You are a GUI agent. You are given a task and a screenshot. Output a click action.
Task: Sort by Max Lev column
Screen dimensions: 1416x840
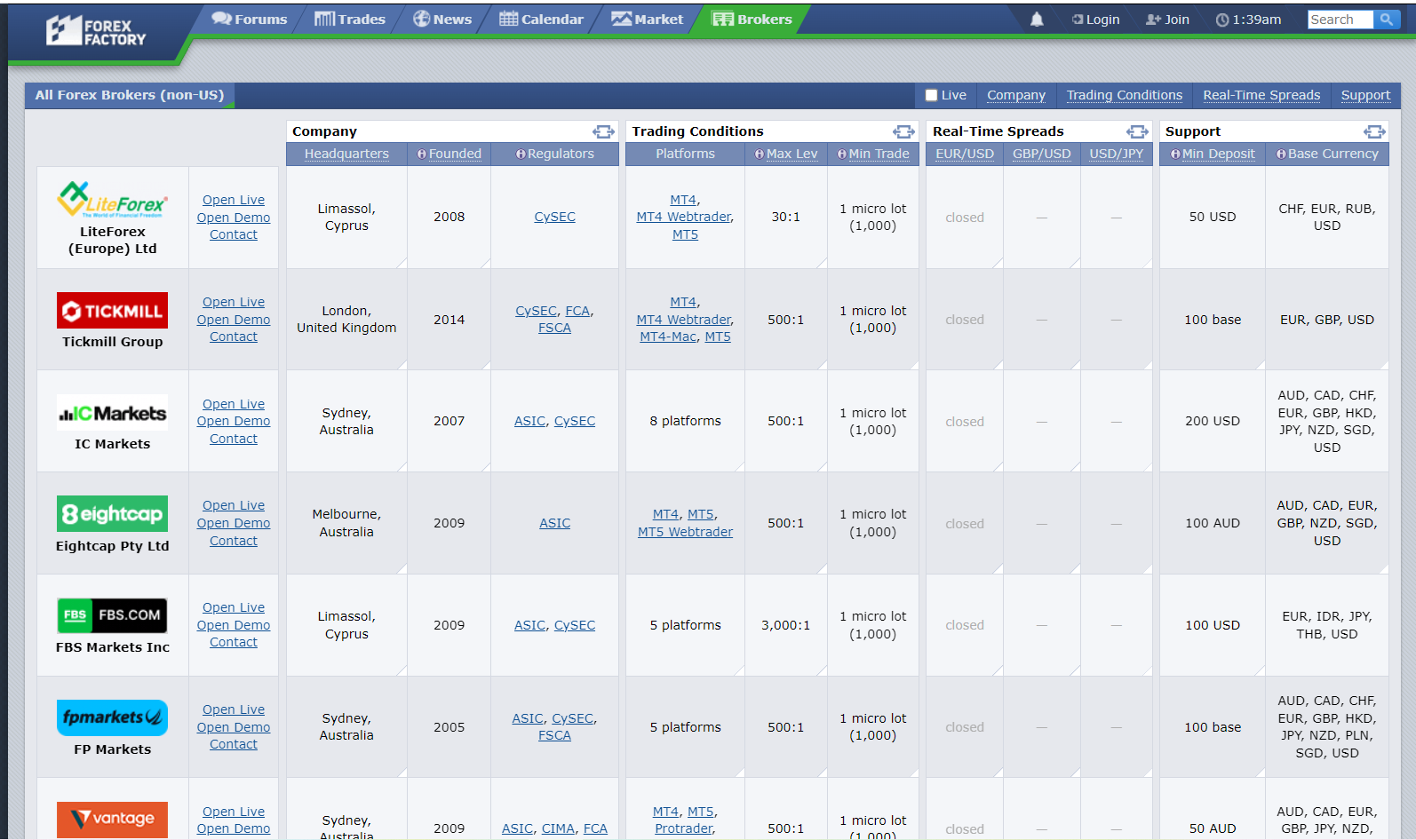785,154
